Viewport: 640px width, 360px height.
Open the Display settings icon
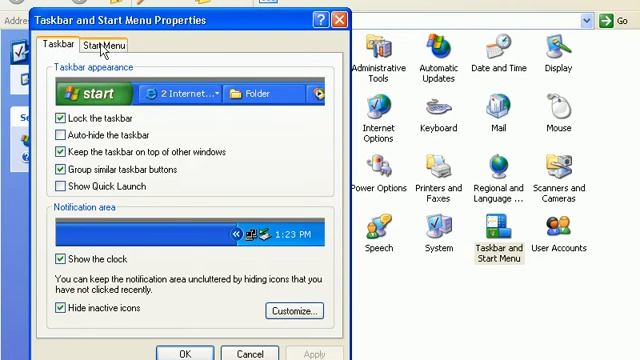(558, 46)
